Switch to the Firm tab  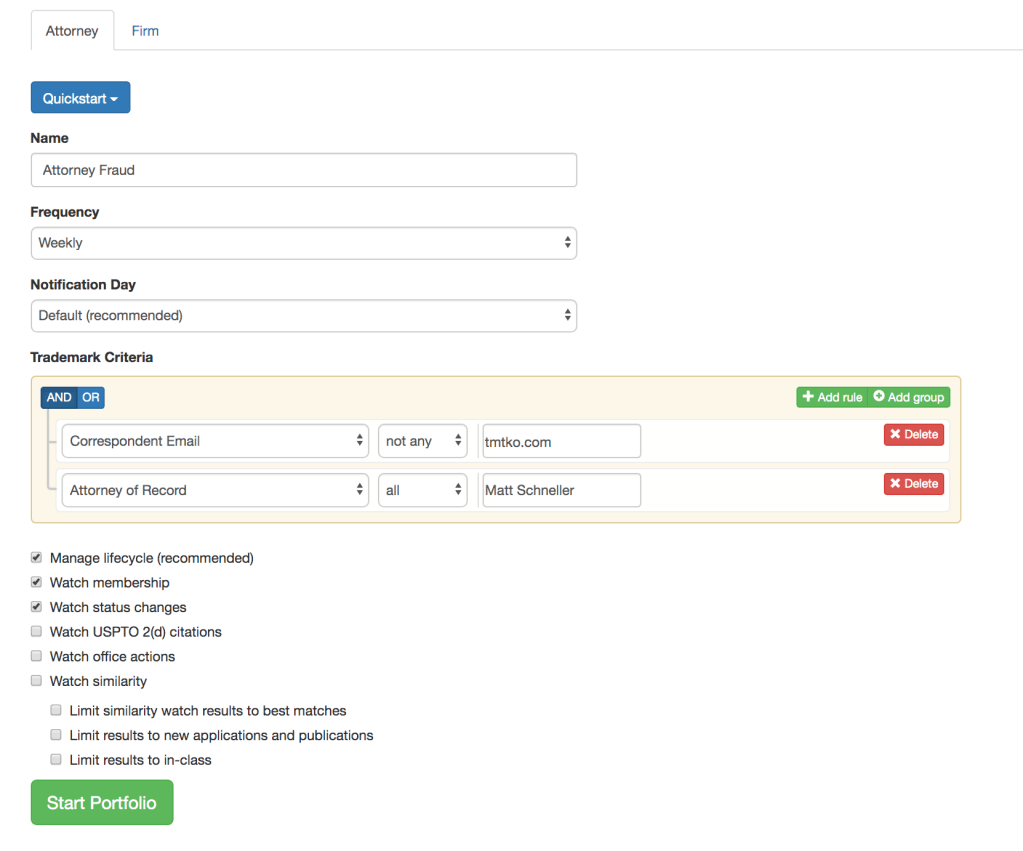click(x=145, y=31)
